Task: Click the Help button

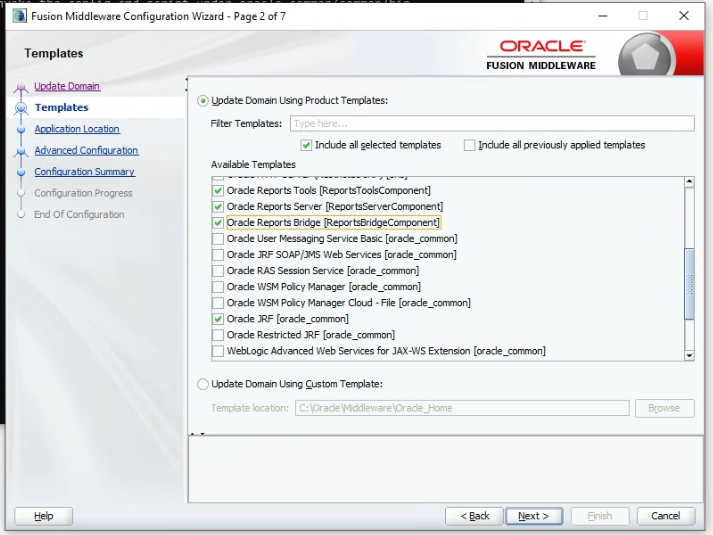Action: pos(44,516)
